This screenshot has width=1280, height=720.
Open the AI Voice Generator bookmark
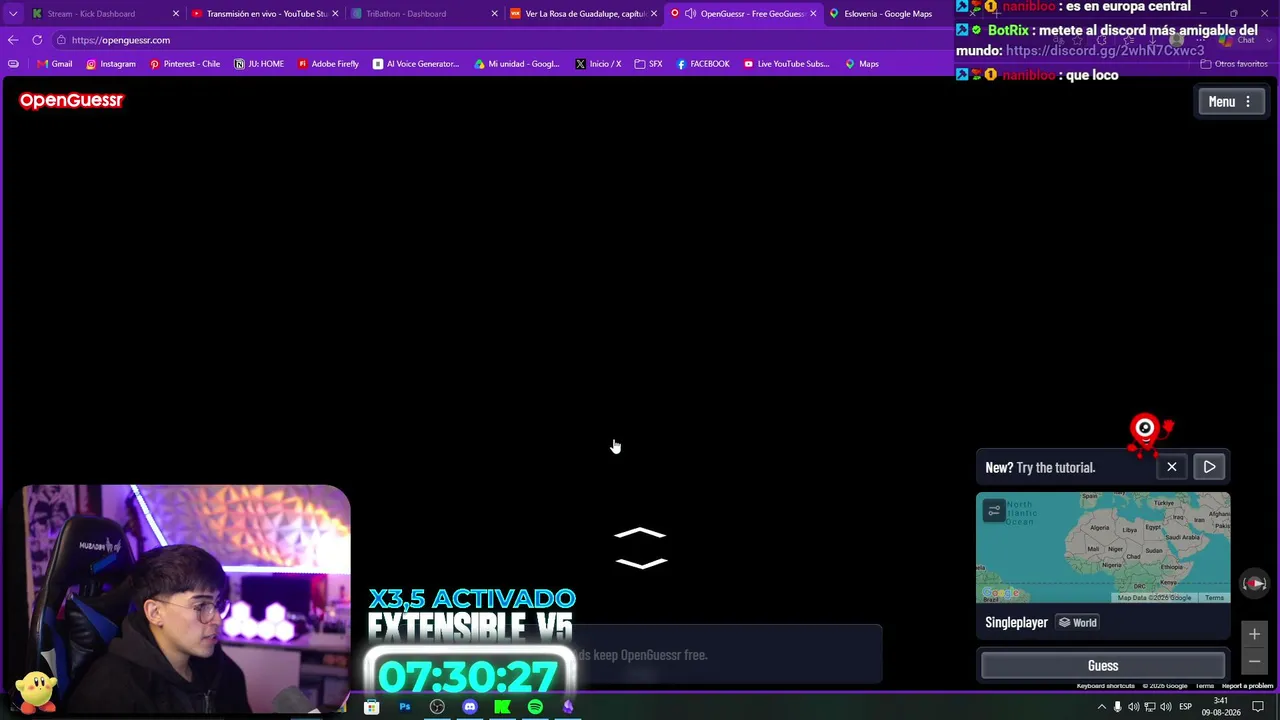tap(416, 64)
